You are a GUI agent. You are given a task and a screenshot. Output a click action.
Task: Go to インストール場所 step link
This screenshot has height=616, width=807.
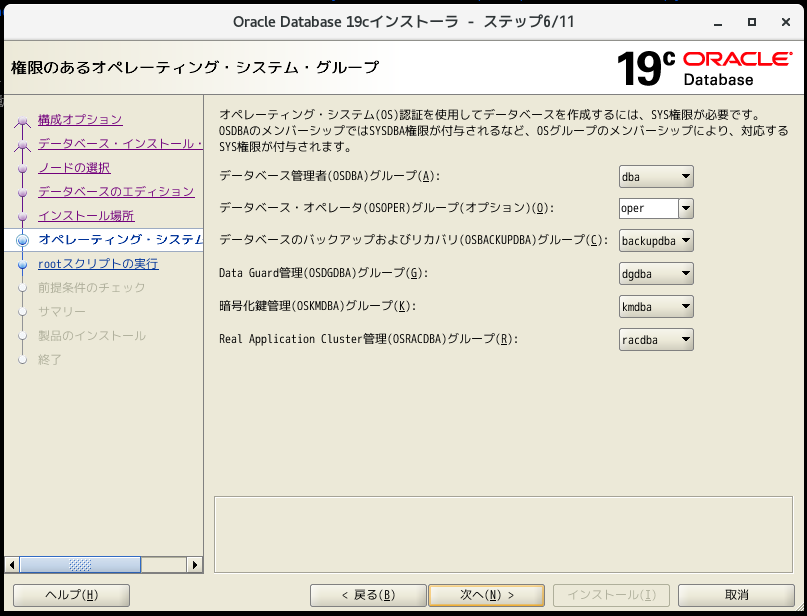86,216
